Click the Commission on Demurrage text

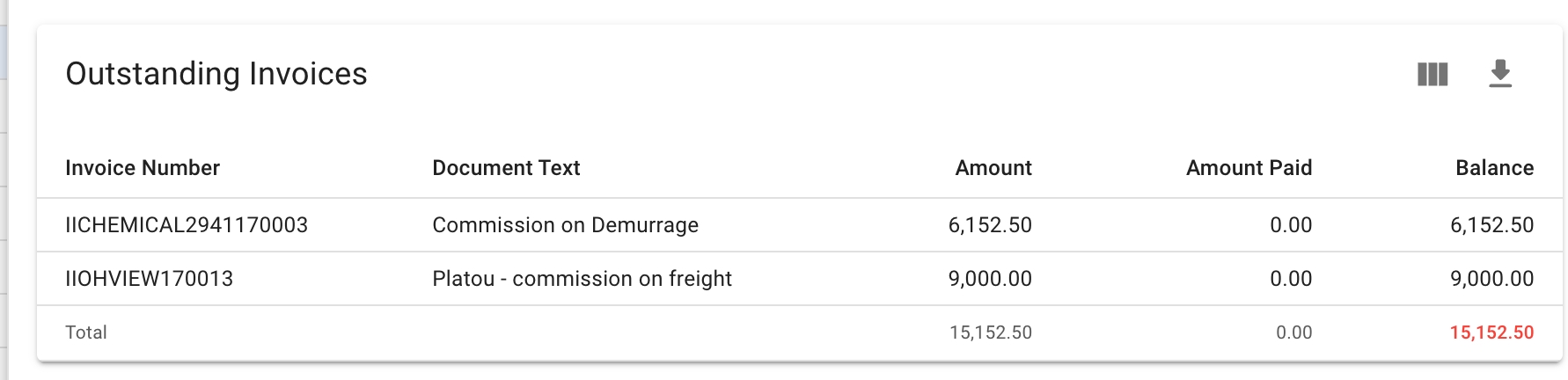[x=565, y=225]
